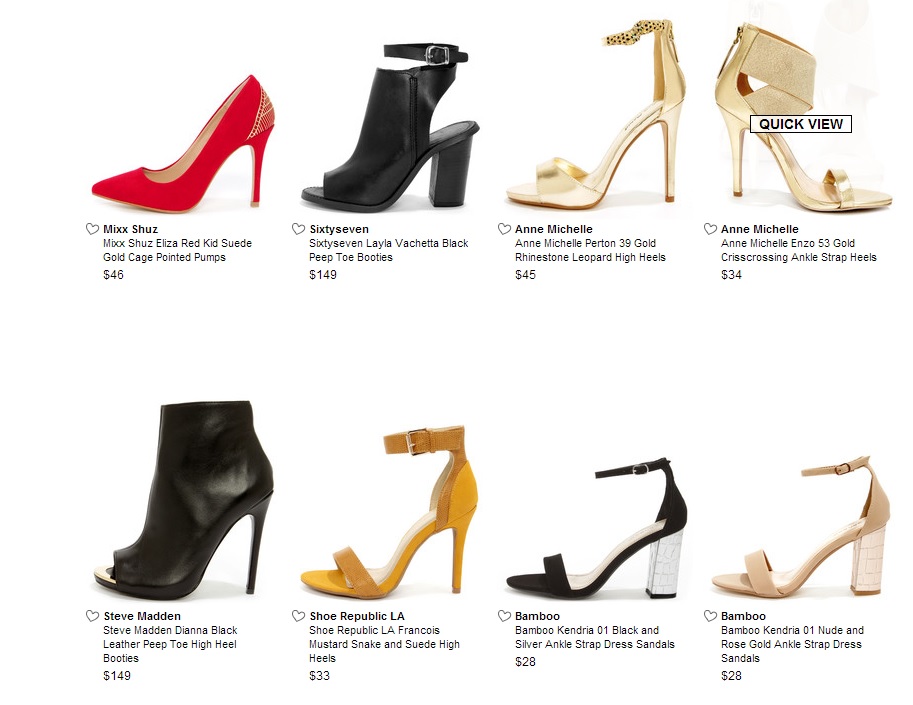Open Quick View for gold crisscrossing heels
The image size is (913, 705).
coord(801,124)
